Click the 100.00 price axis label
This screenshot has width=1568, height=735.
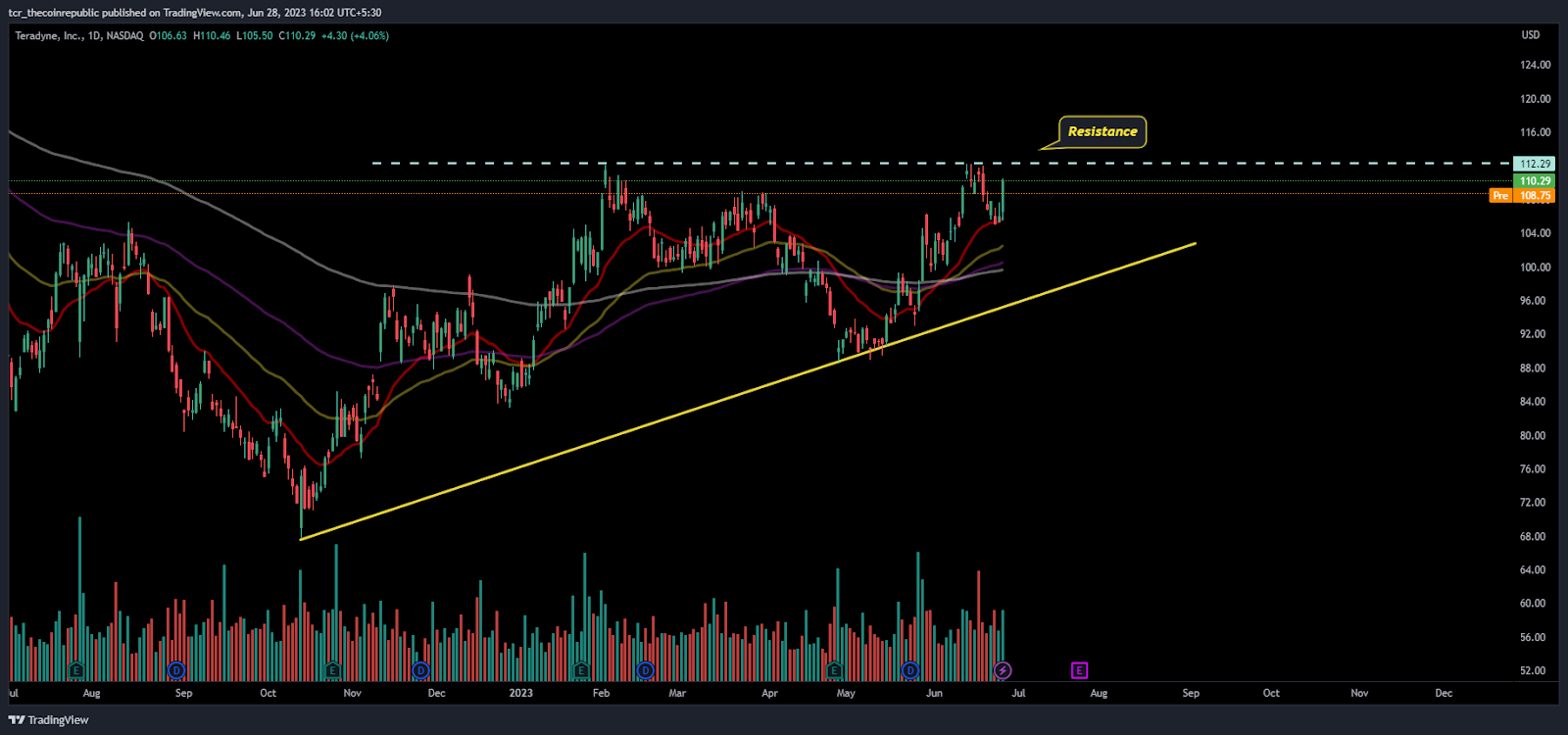(x=1535, y=267)
